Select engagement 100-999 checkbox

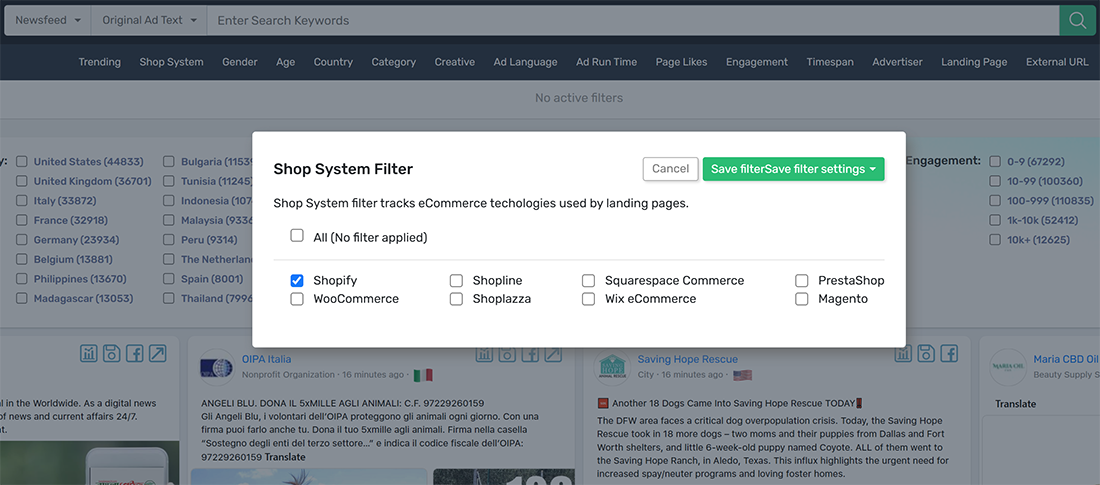pos(995,201)
